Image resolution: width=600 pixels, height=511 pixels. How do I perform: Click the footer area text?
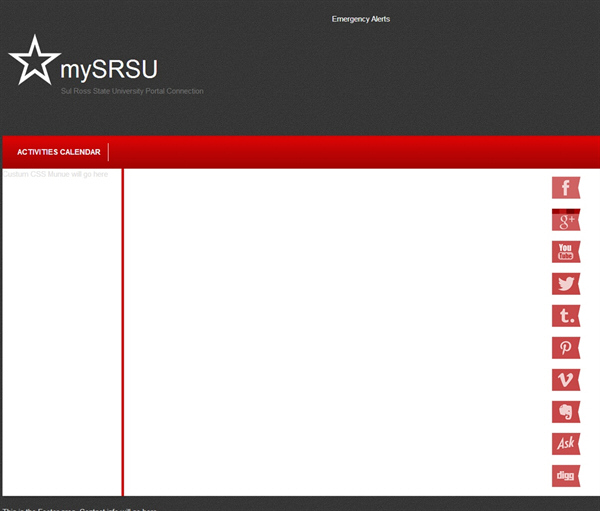(80, 508)
